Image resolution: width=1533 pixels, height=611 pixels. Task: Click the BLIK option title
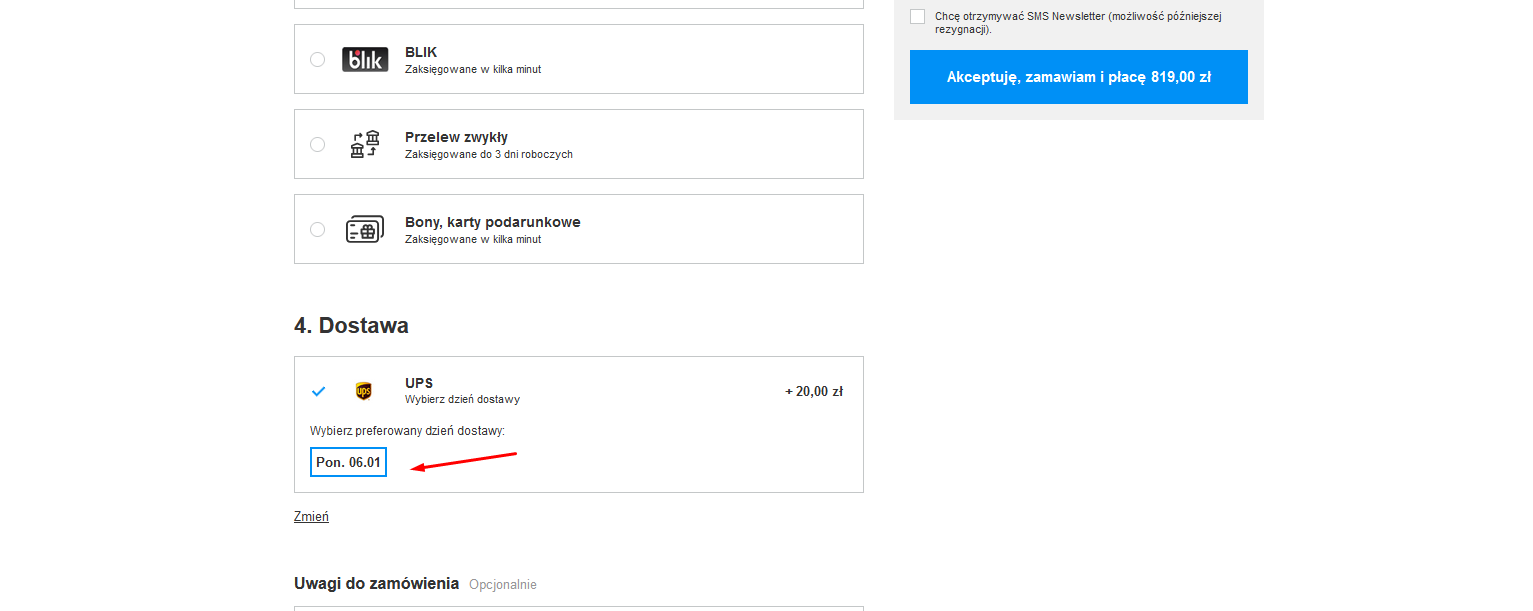pos(421,52)
